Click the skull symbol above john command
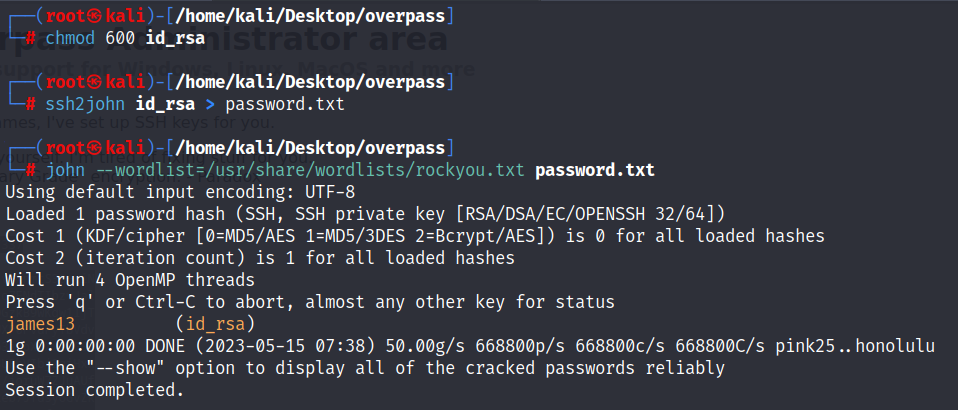The image size is (958, 410). click(x=95, y=148)
